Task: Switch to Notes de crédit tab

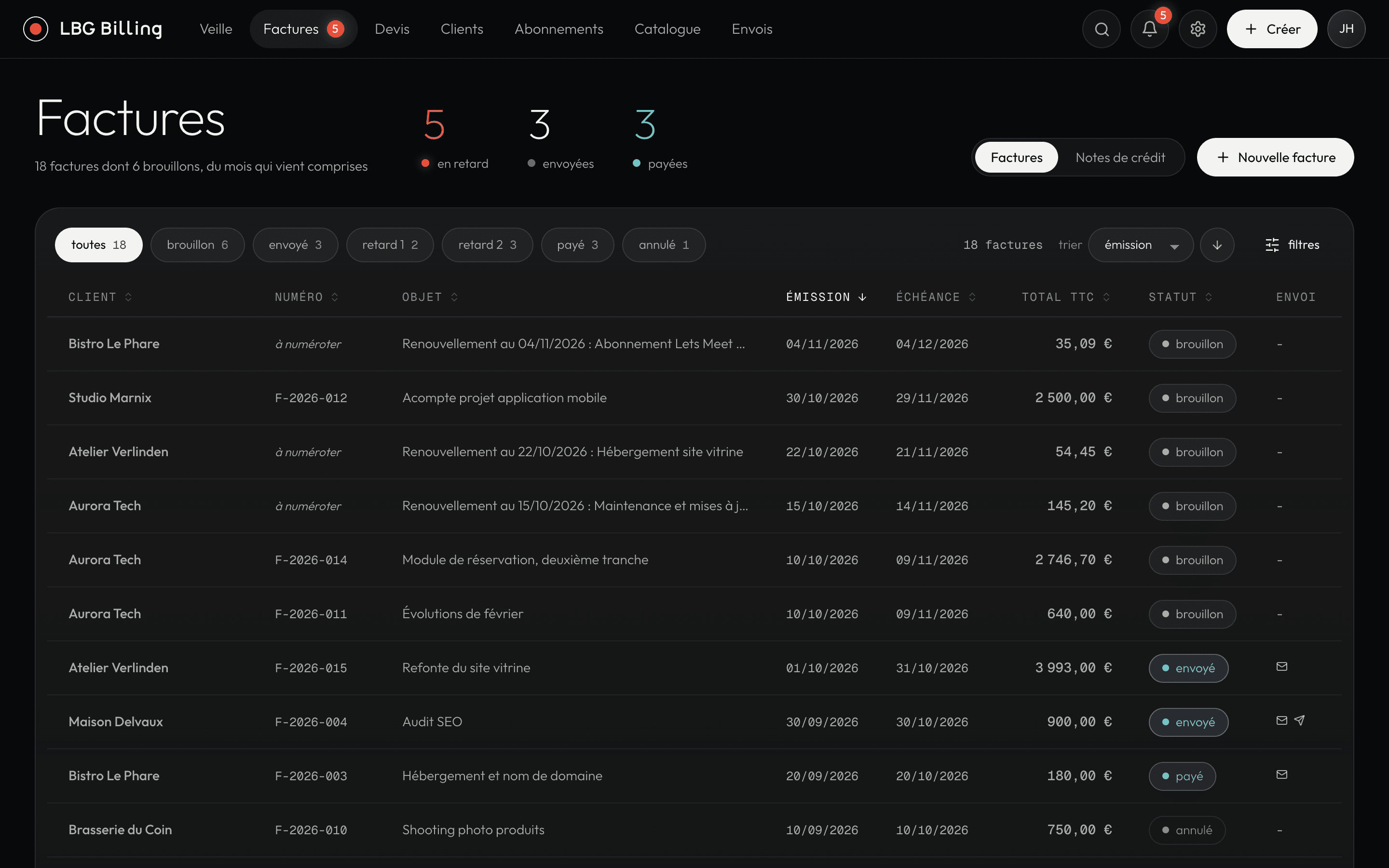Action: (x=1120, y=157)
